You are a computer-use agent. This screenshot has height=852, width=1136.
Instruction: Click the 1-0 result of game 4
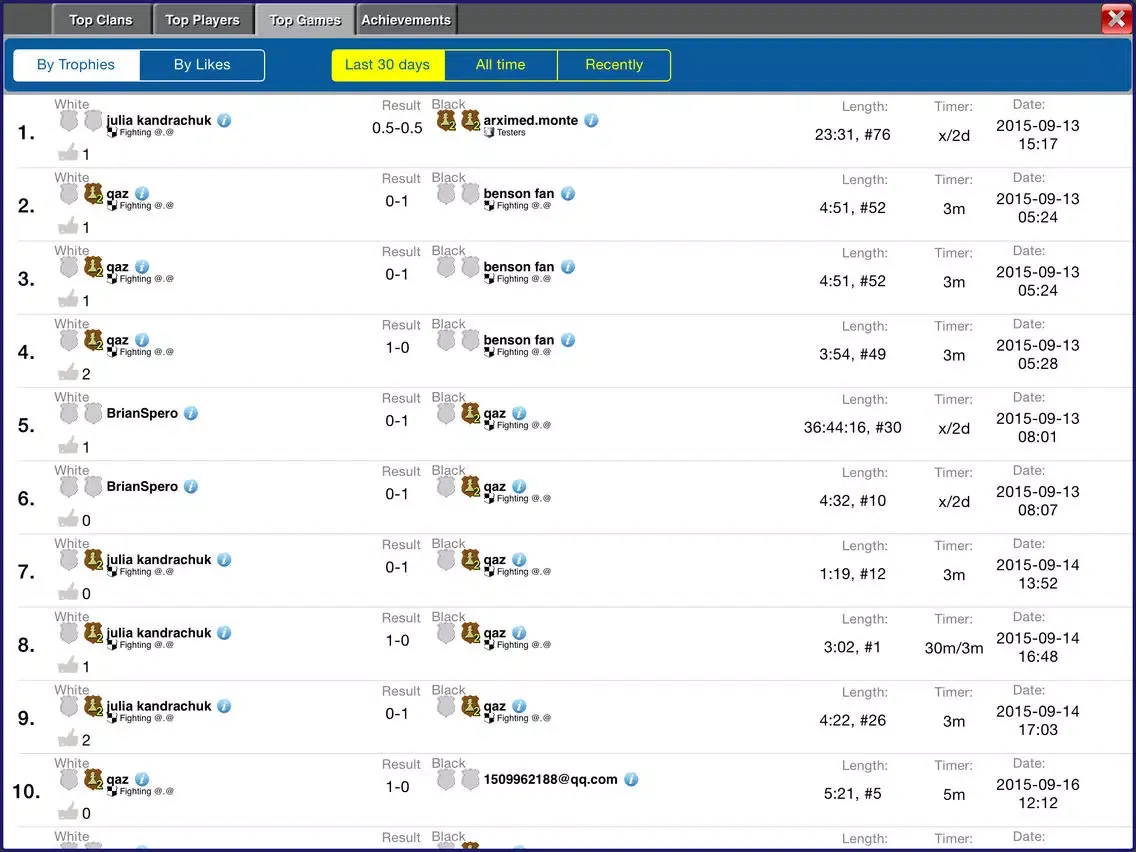click(397, 348)
